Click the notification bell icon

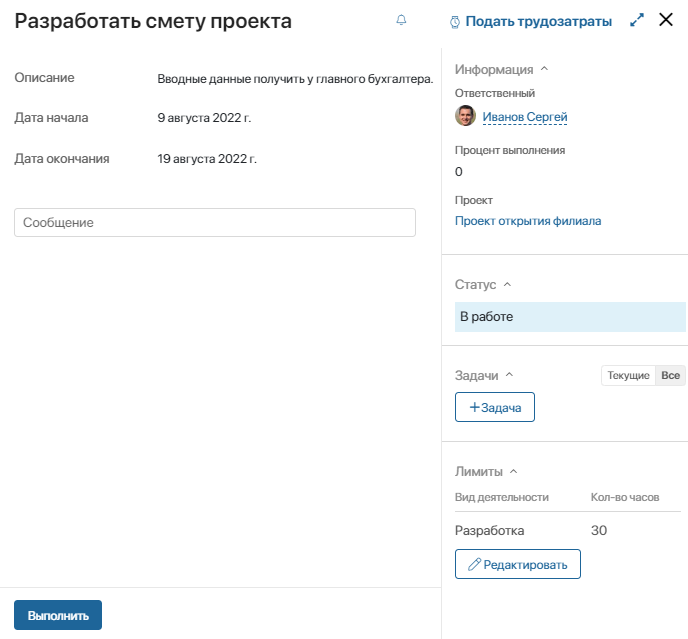pos(401,20)
